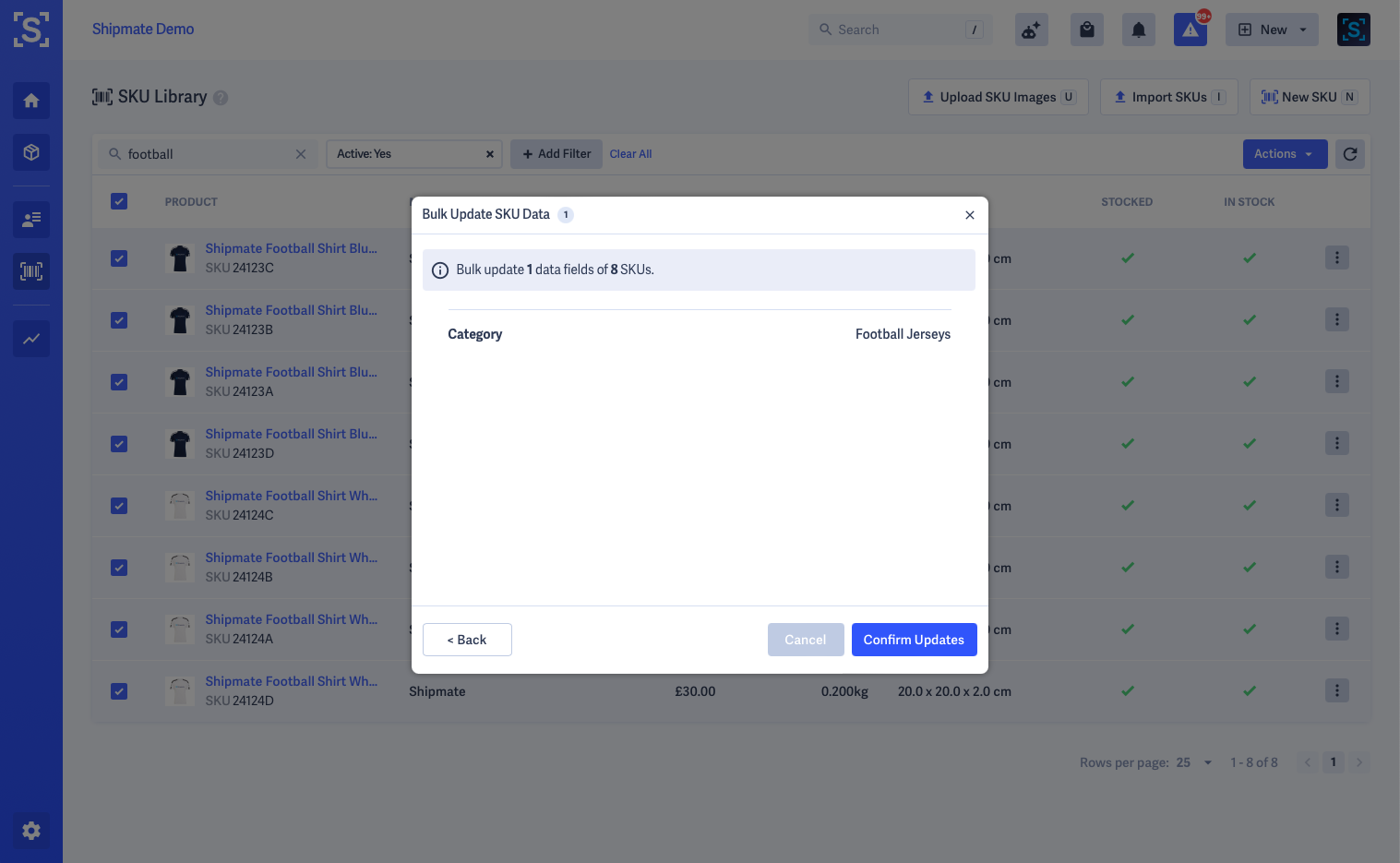The height and width of the screenshot is (863, 1400).
Task: Open the Home page from sidebar
Action: tap(31, 101)
